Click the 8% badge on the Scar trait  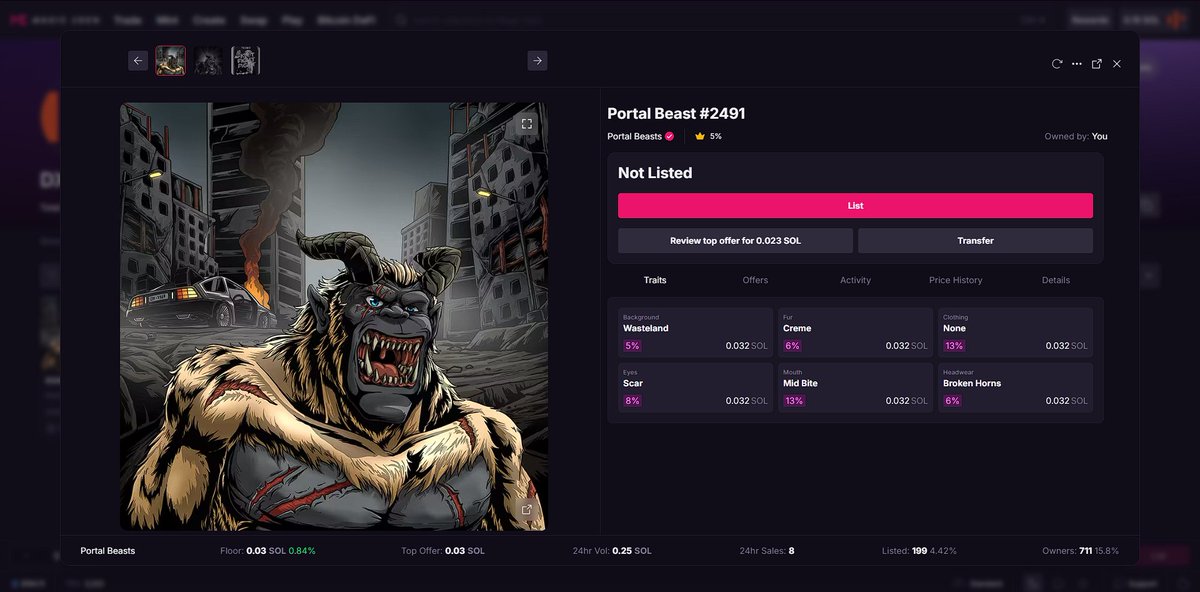[632, 401]
